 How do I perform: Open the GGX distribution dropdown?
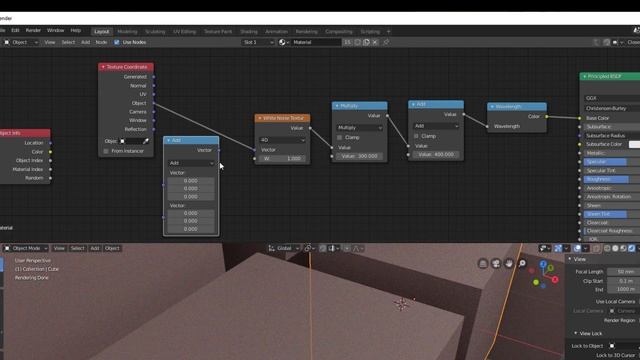coord(611,98)
